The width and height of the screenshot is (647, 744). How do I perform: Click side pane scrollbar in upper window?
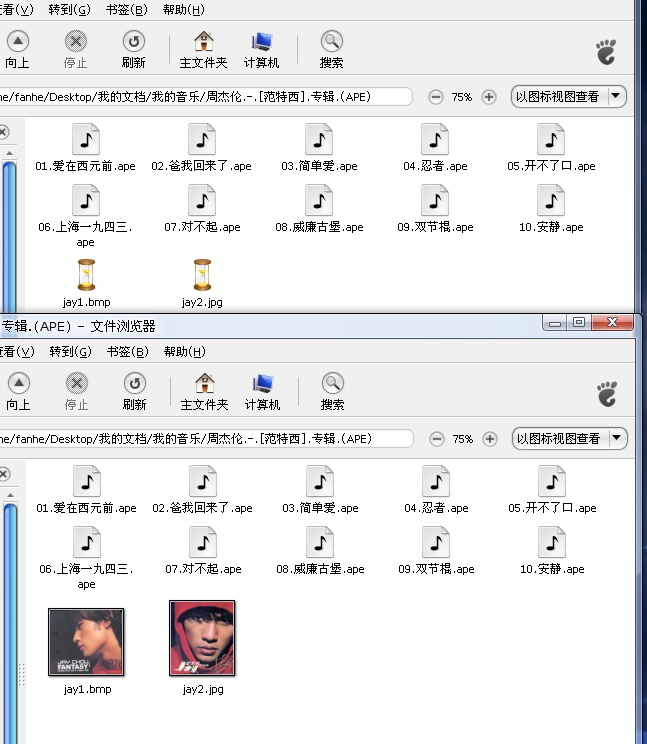coord(9,236)
